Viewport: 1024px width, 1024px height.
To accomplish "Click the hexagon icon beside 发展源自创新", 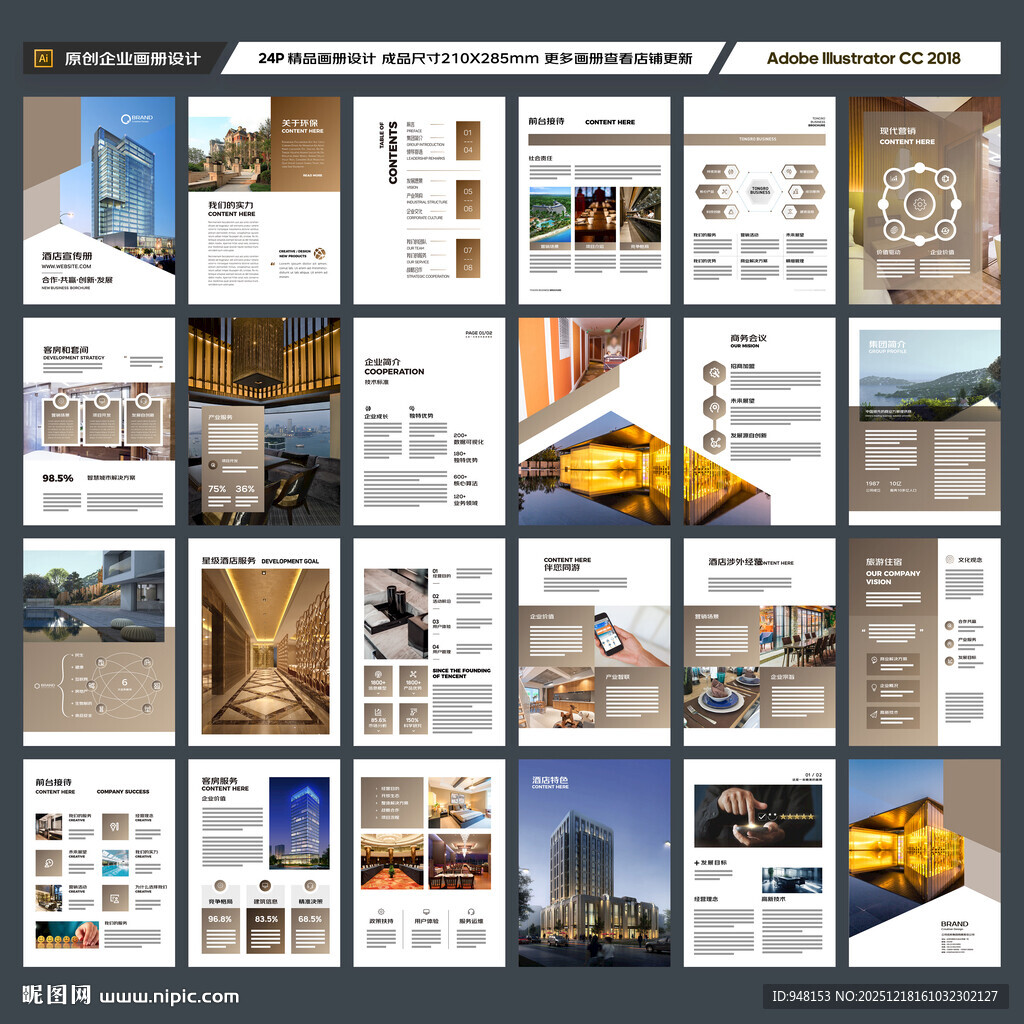I will (x=714, y=442).
